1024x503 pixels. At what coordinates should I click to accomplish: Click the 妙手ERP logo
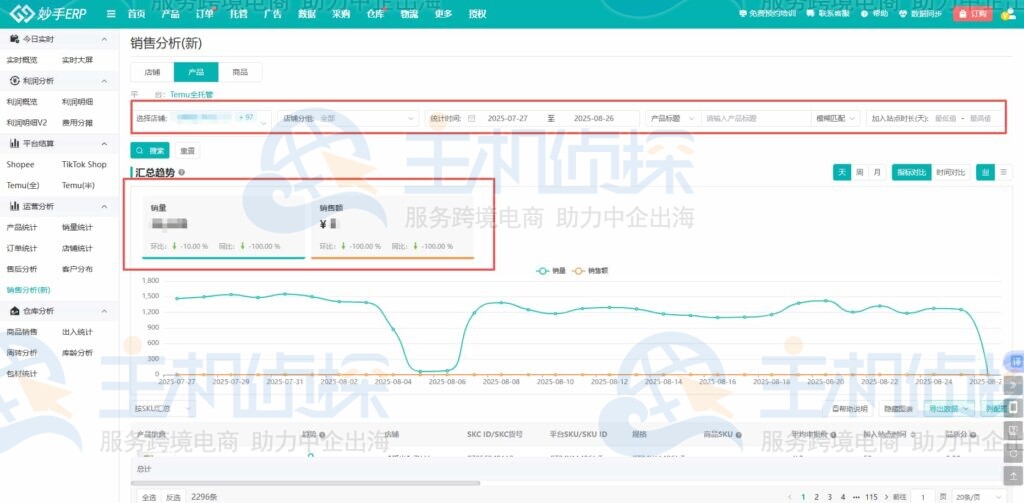click(x=48, y=14)
